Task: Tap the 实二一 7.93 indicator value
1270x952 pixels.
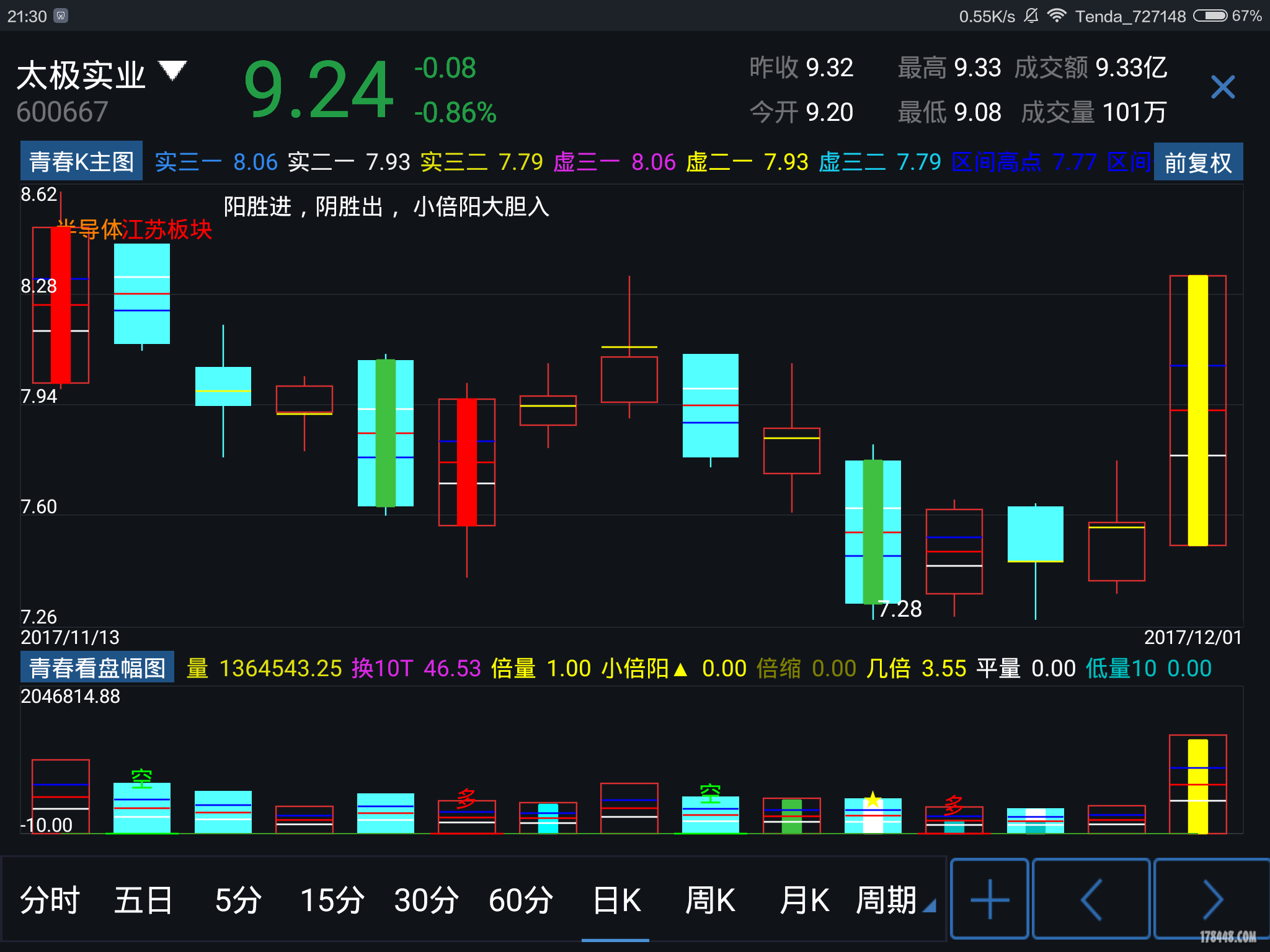Action: [x=349, y=162]
